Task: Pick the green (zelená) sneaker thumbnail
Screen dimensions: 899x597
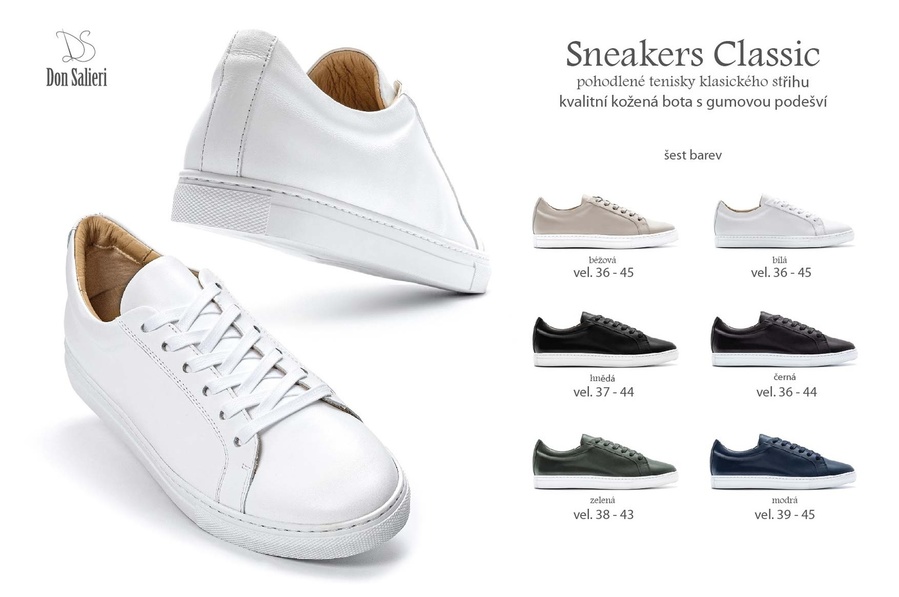Action: tap(605, 462)
